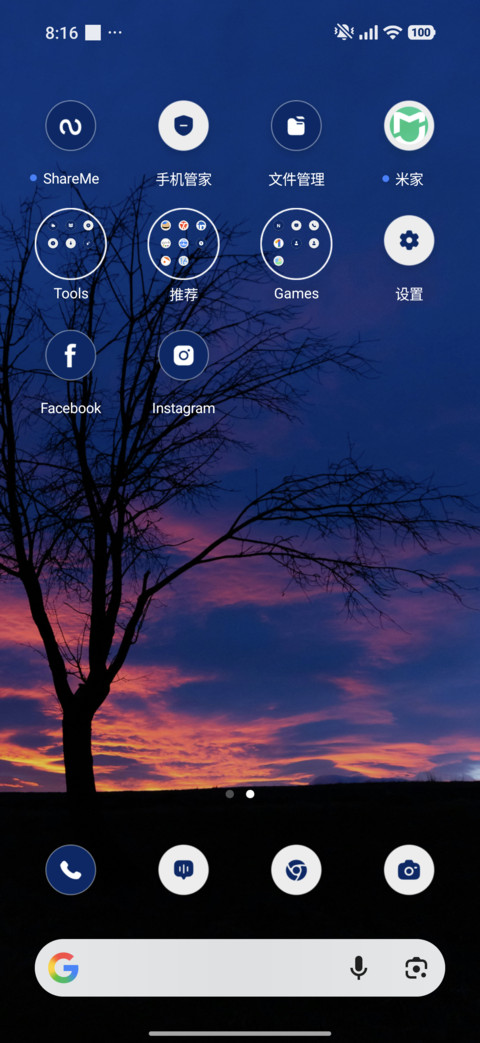Open the 文件管理 file manager
This screenshot has width=480, height=1043.
(x=297, y=125)
